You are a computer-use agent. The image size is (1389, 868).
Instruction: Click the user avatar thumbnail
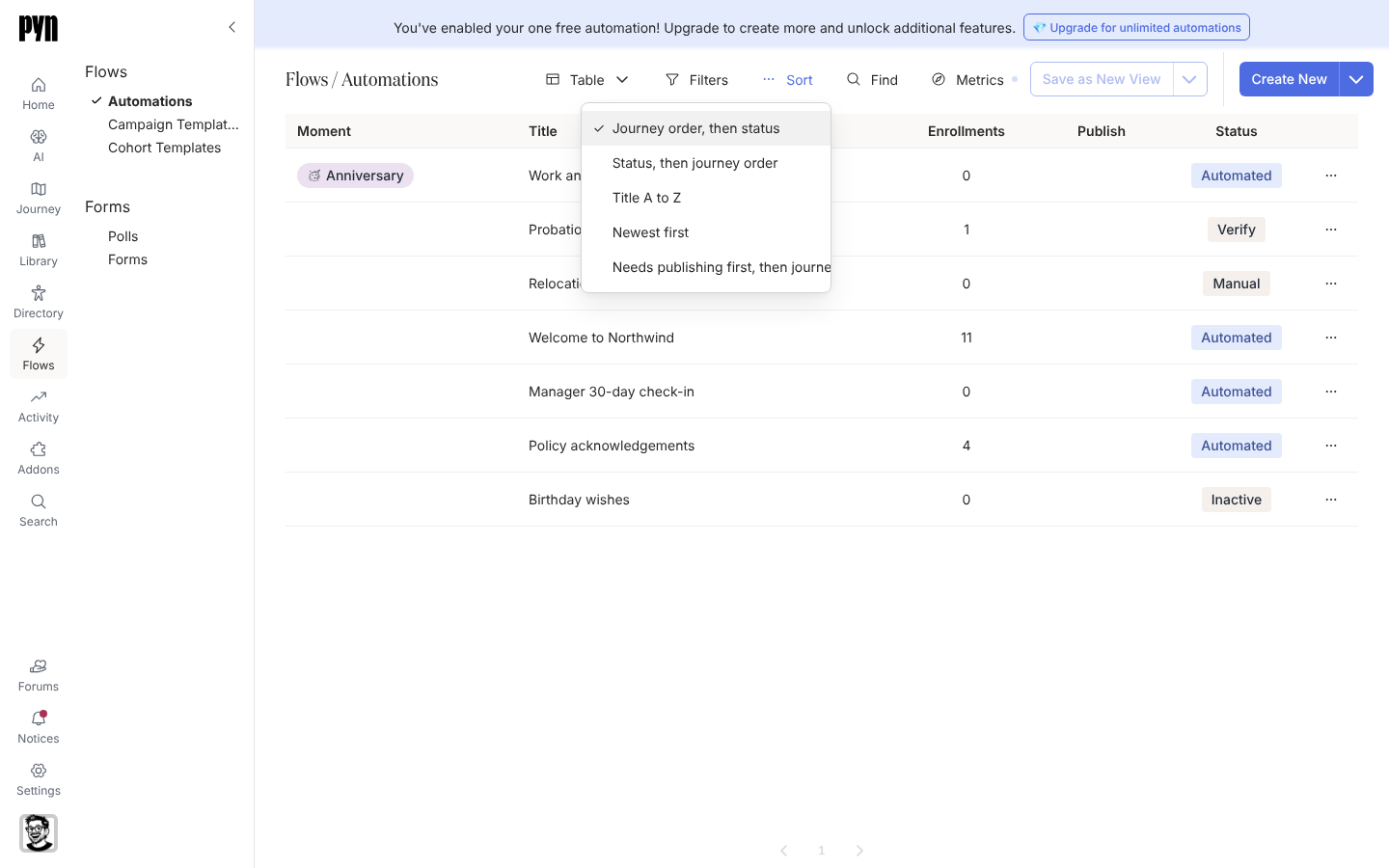(x=39, y=833)
